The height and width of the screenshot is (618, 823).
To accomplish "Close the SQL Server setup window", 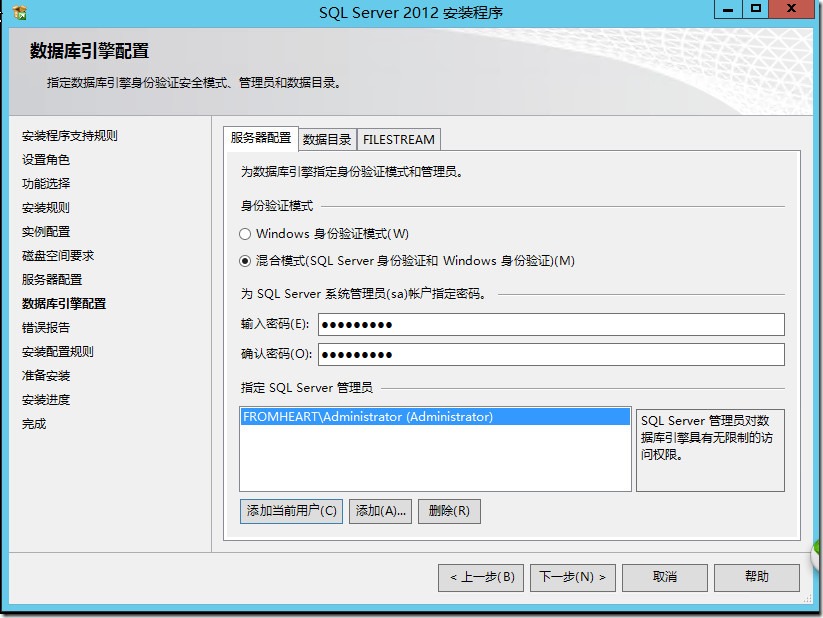I will click(x=793, y=9).
